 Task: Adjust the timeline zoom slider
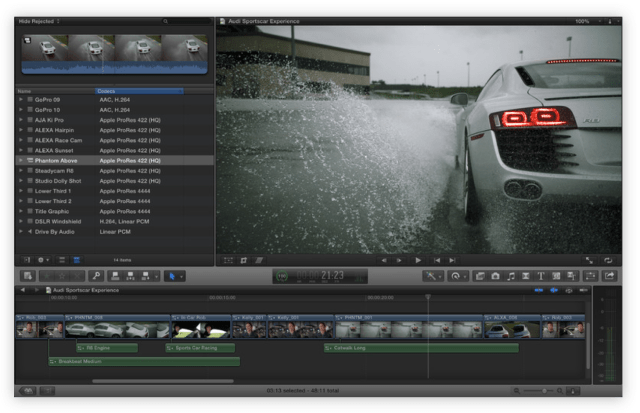pos(545,390)
